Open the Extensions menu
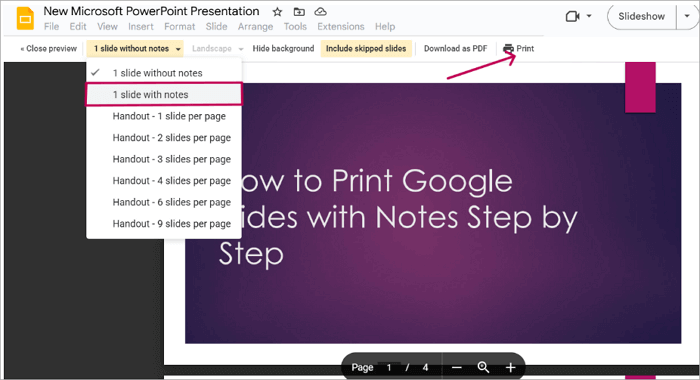This screenshot has width=700, height=380. (x=341, y=27)
